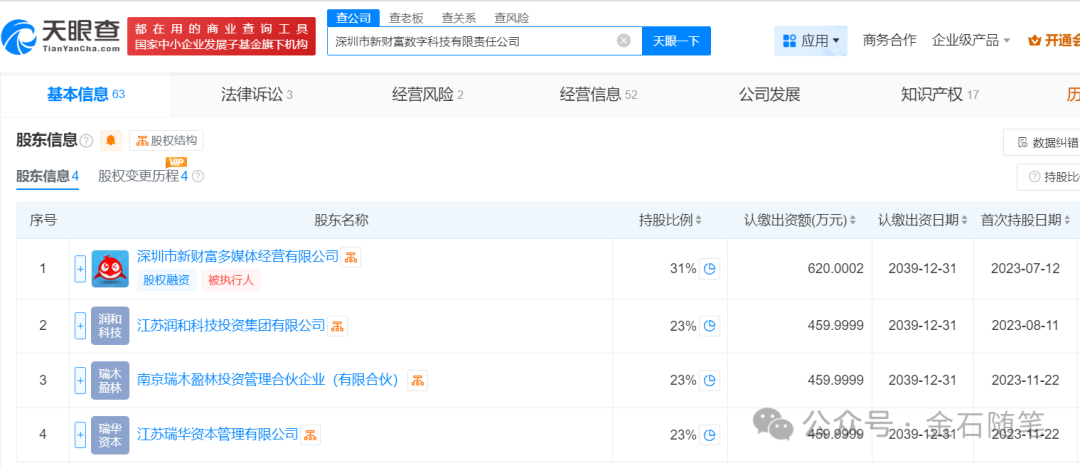Image resolution: width=1080 pixels, height=468 pixels.
Task: Open 南京瑞木盈林投资管理合伙企业 link
Action: 269,380
